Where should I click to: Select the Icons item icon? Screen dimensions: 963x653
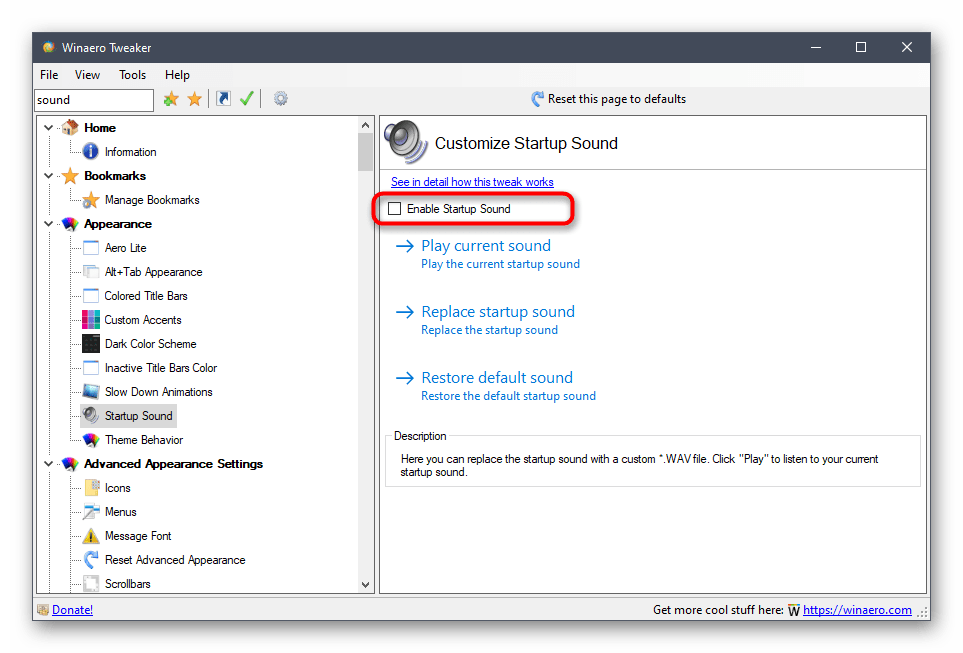click(91, 488)
